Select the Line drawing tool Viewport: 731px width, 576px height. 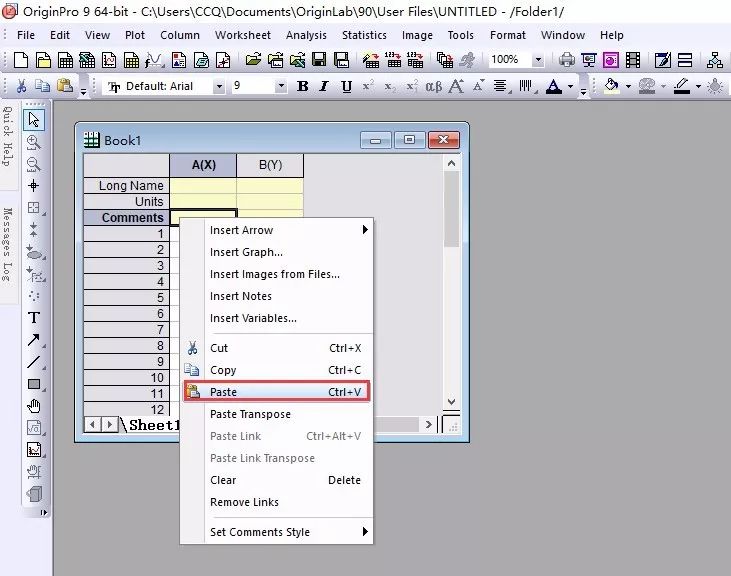pyautogui.click(x=34, y=362)
